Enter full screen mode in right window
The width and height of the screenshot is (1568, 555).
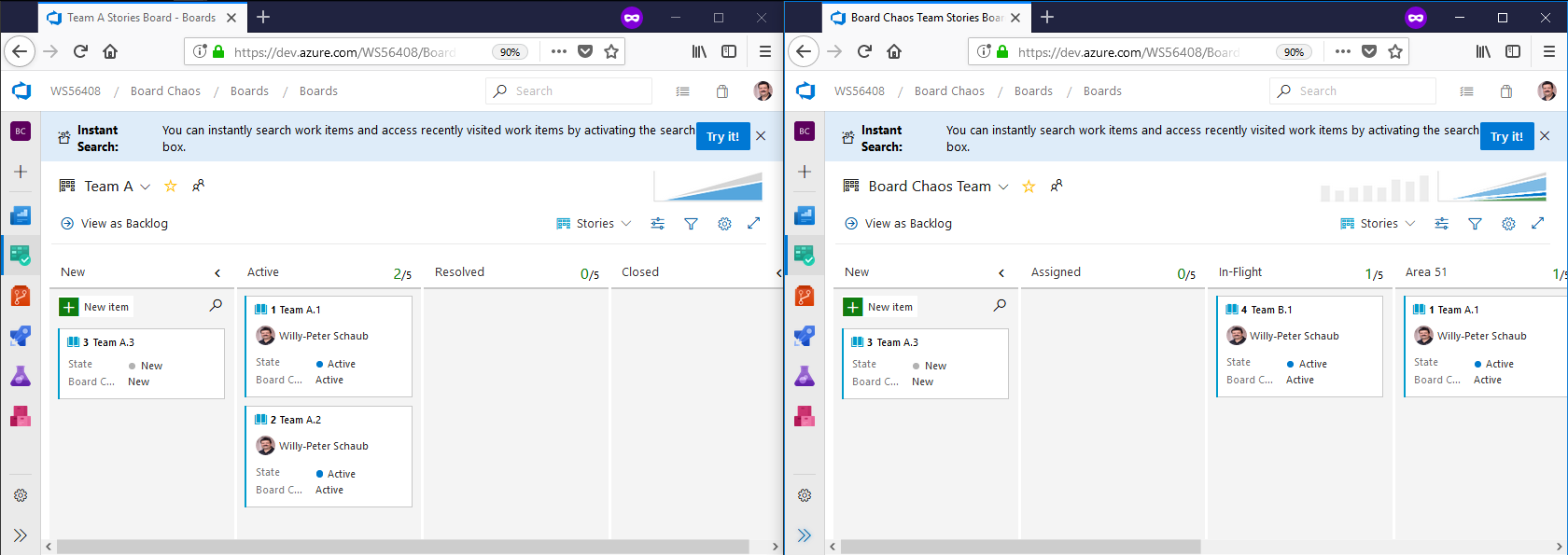pyautogui.click(x=1538, y=223)
